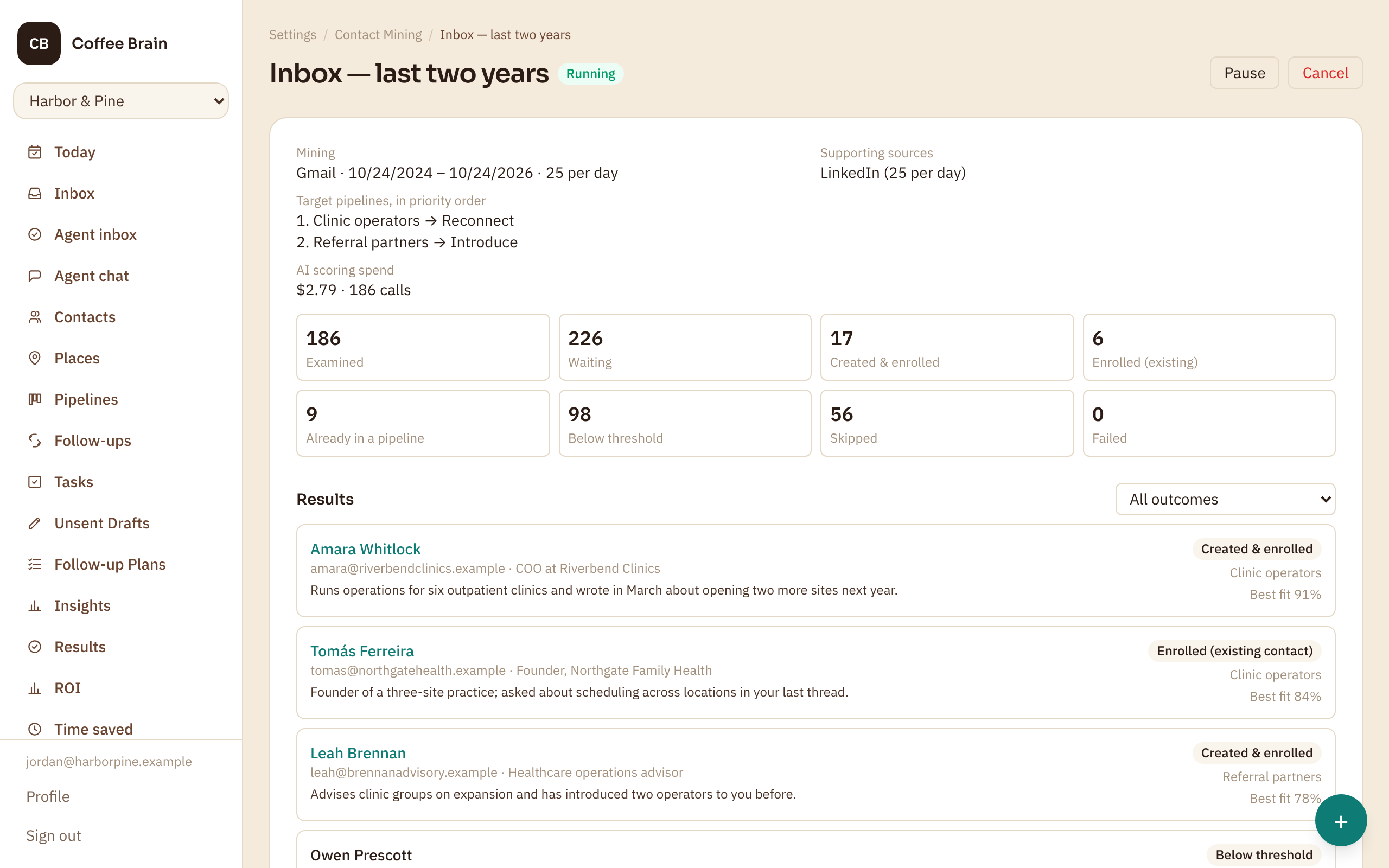The image size is (1389, 868).
Task: Click the Pipelines board icon
Action: coord(35,400)
